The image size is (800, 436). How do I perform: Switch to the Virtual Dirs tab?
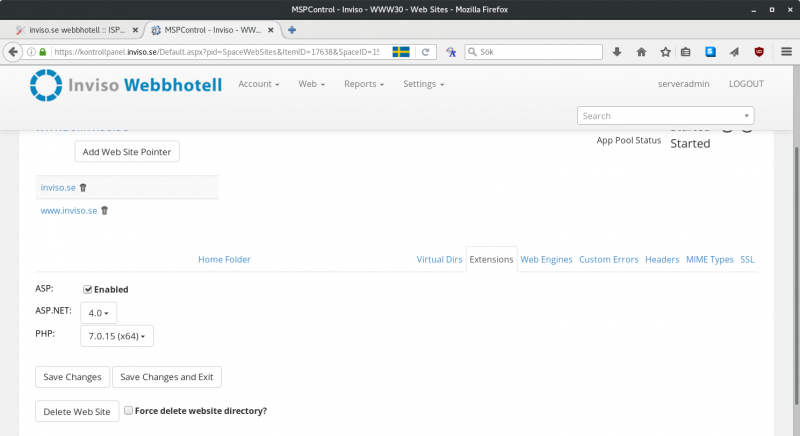click(439, 260)
